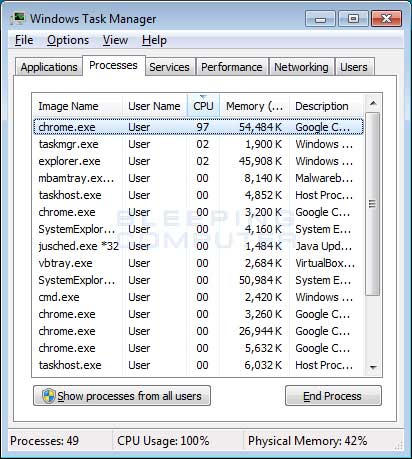Image resolution: width=412 pixels, height=459 pixels.
Task: Sort processes by Memory column header
Action: pyautogui.click(x=255, y=106)
